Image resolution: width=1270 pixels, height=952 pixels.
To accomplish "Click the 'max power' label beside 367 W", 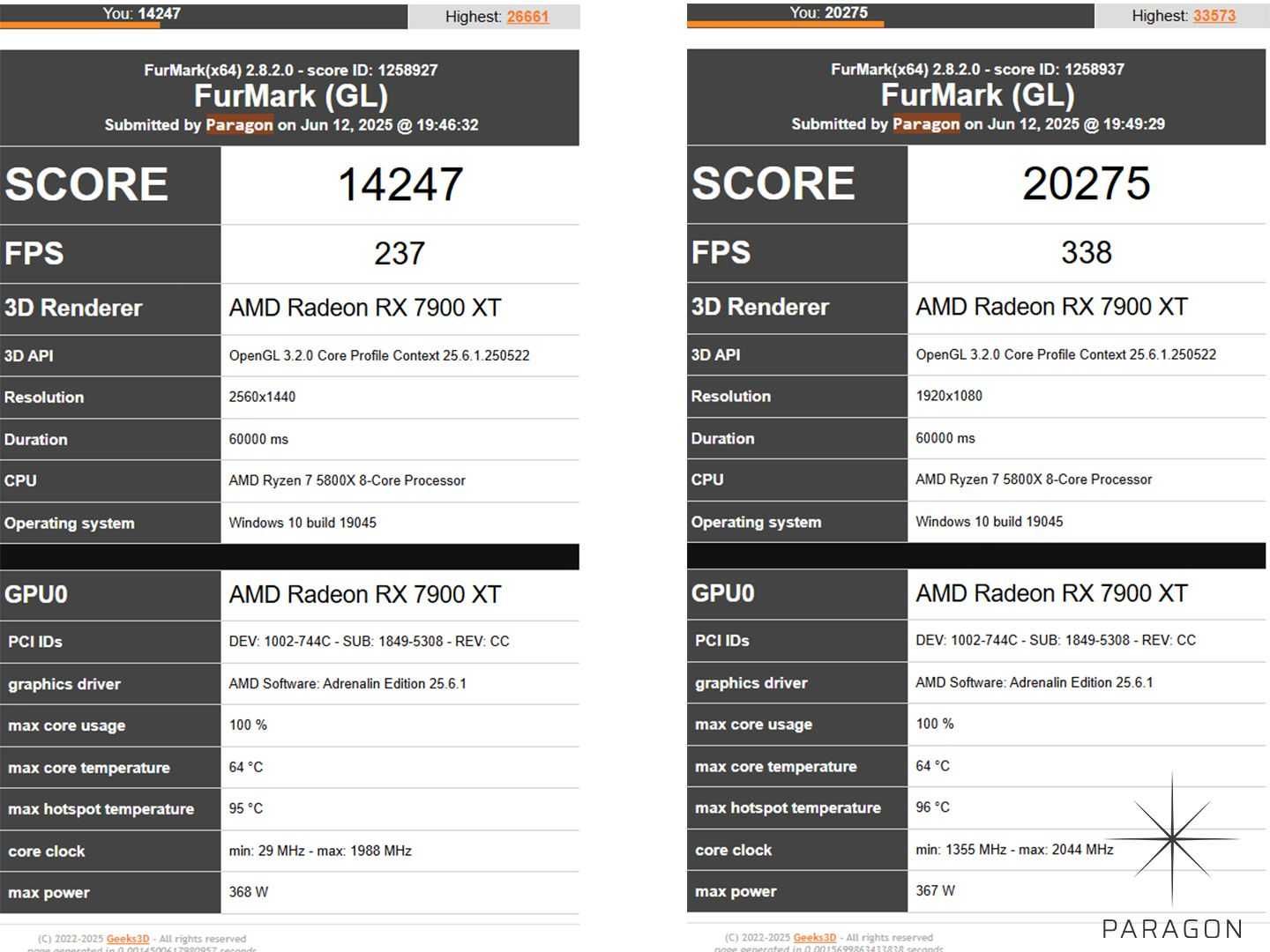I will click(736, 892).
